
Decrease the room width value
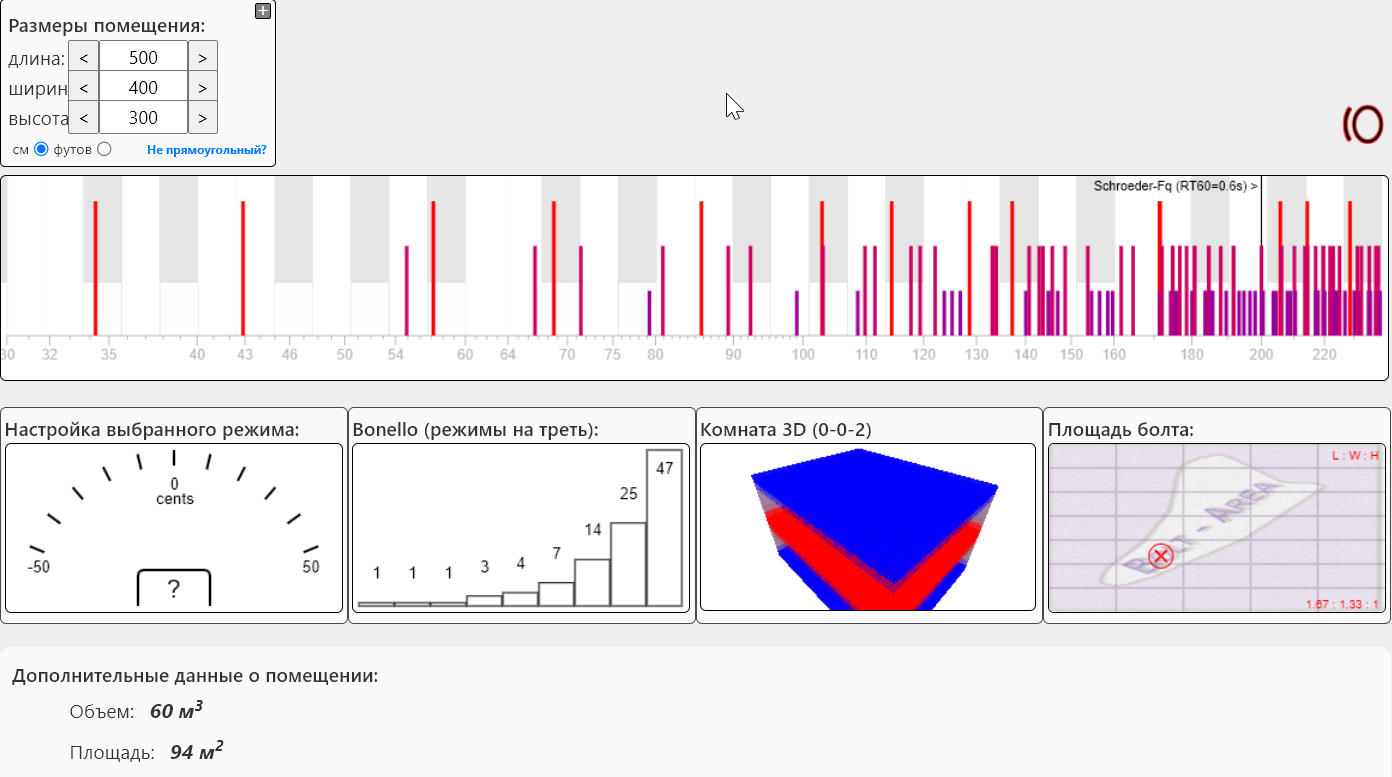coord(84,88)
